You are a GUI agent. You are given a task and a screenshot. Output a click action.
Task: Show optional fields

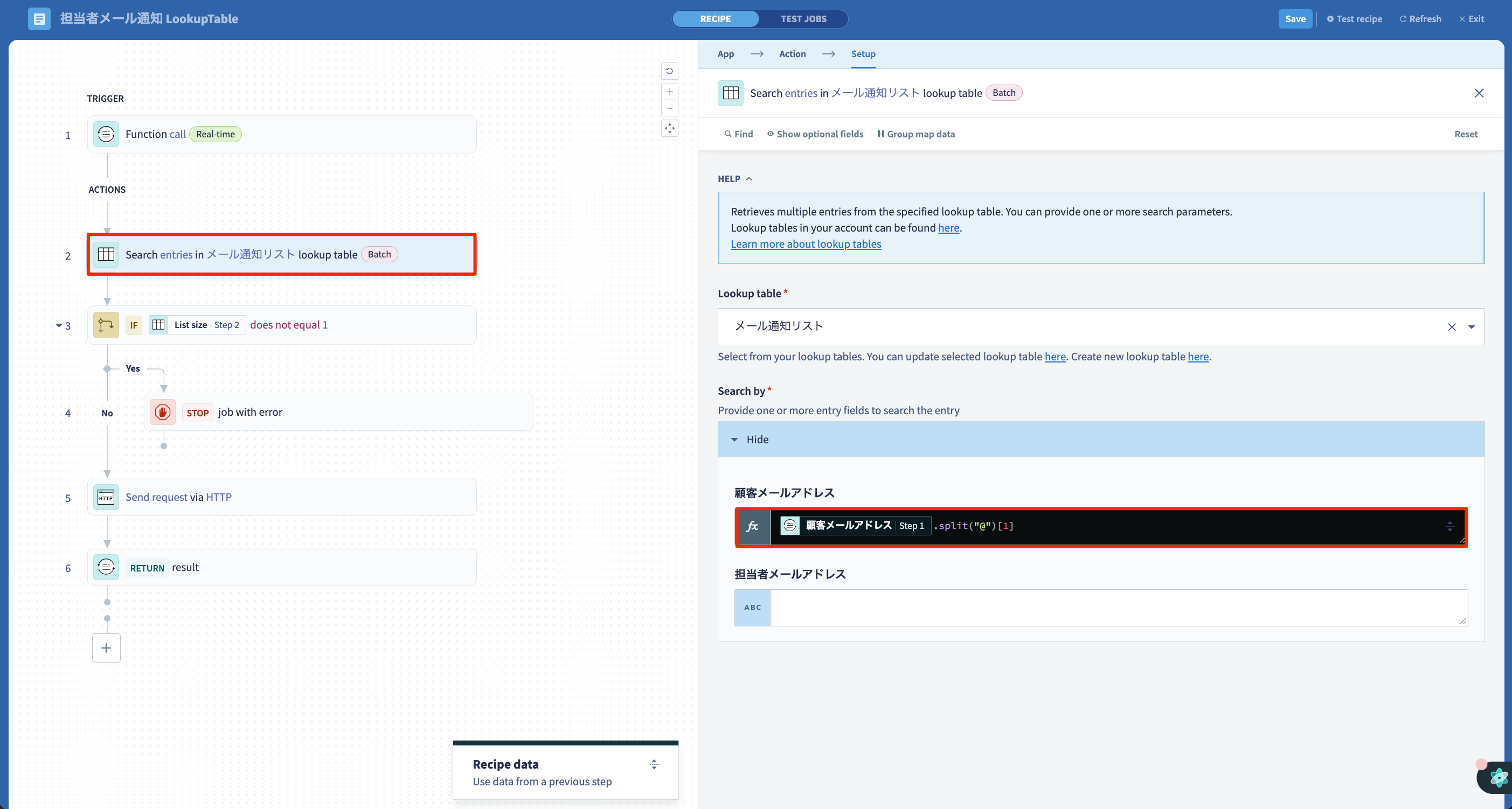815,134
